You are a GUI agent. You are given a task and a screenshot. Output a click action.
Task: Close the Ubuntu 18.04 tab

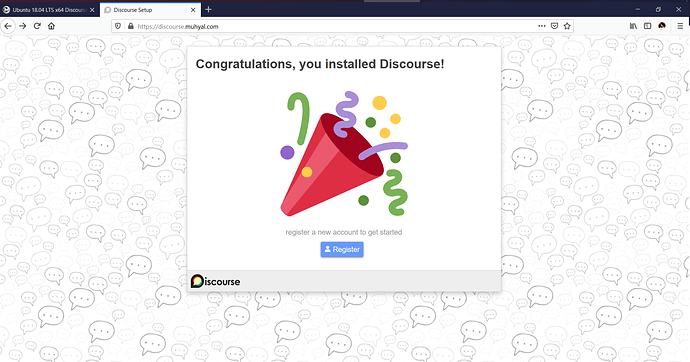[92, 10]
